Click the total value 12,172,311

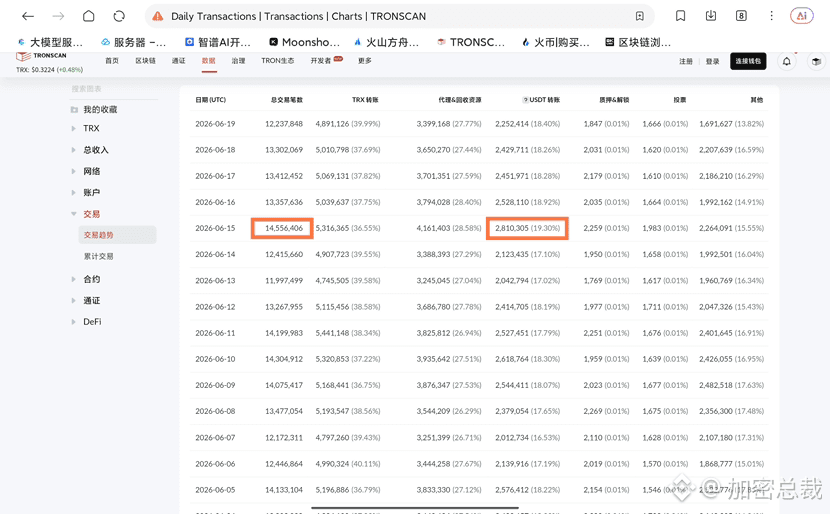tap(284, 438)
